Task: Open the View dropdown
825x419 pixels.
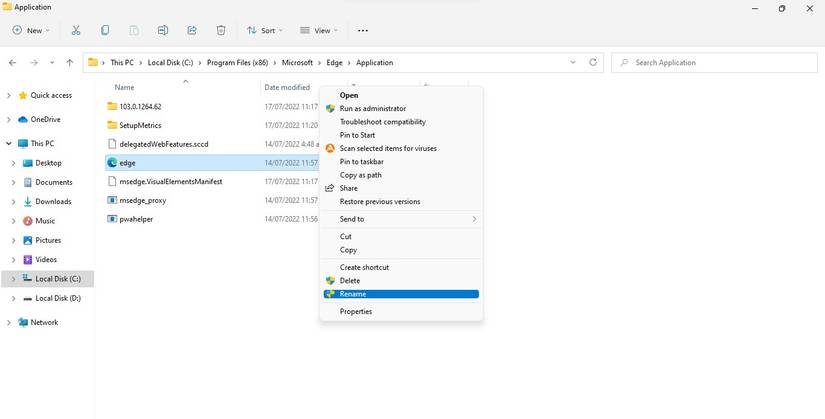Action: (x=319, y=31)
